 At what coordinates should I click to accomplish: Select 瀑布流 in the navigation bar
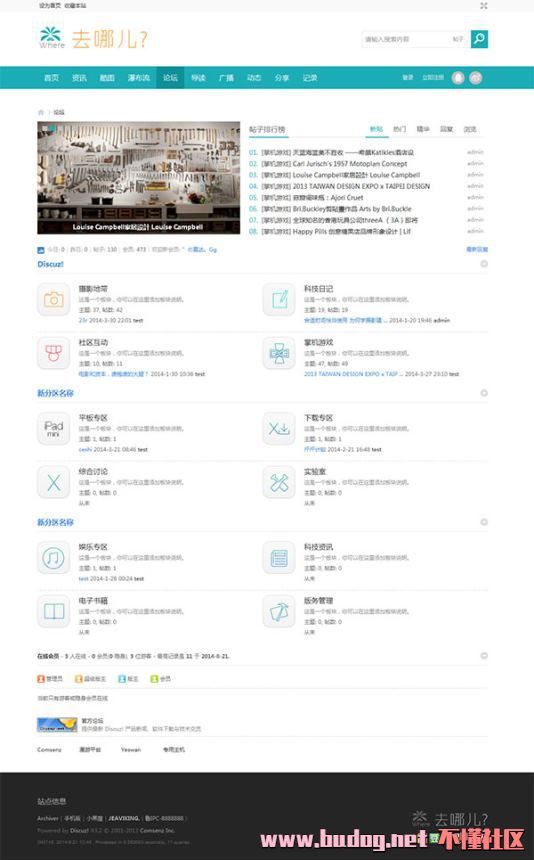(x=139, y=78)
